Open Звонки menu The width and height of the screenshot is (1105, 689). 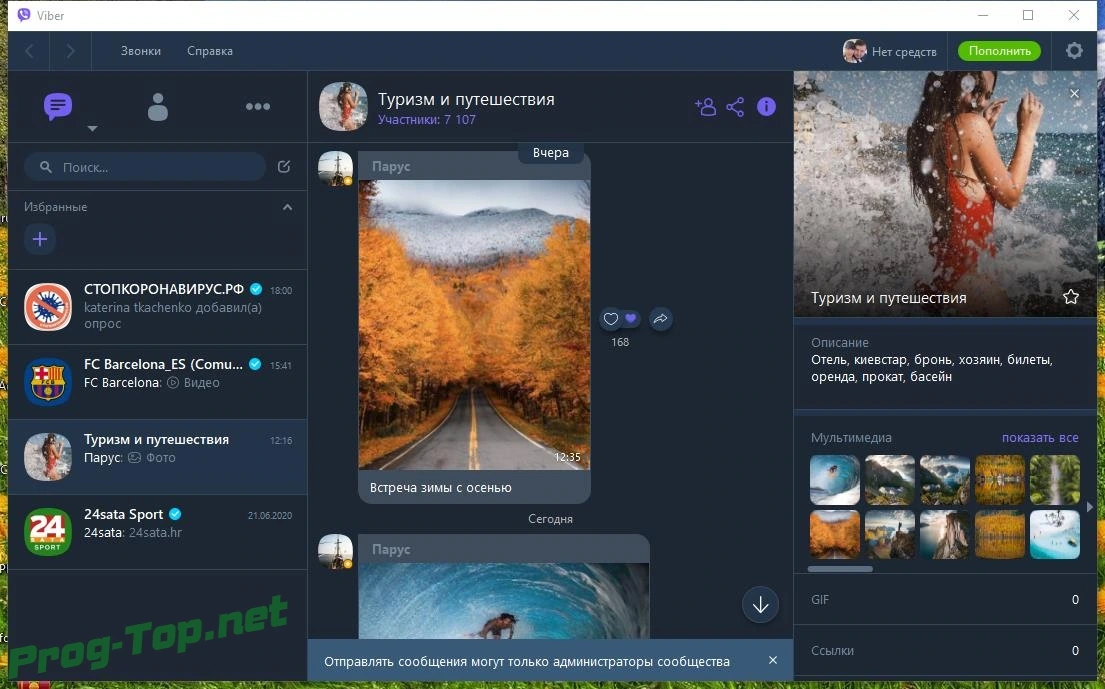coord(140,51)
